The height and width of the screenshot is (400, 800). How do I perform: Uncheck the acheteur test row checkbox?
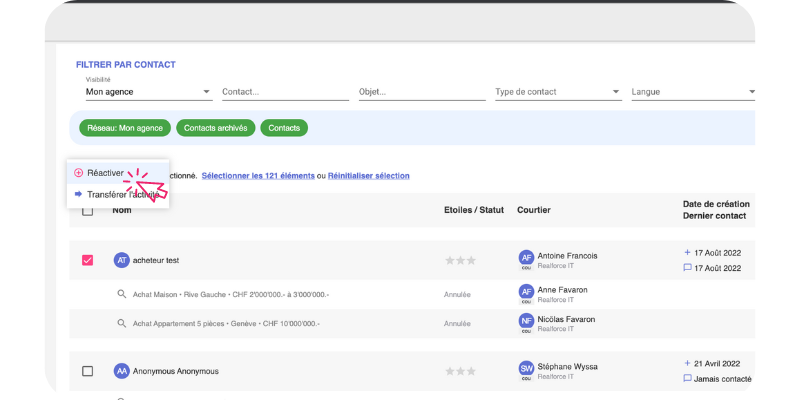click(x=88, y=260)
